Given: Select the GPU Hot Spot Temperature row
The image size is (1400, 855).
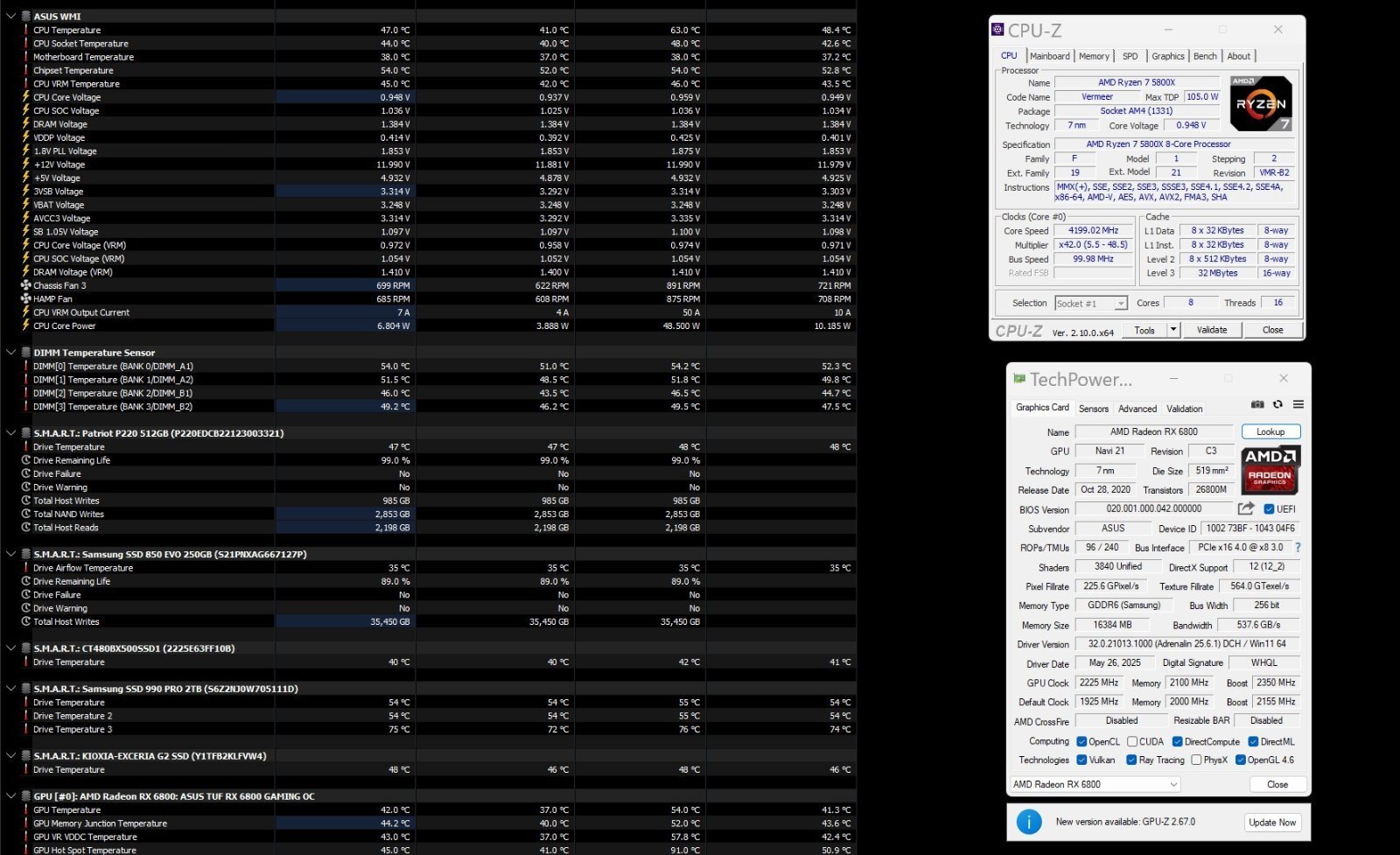Looking at the screenshot, I should pyautogui.click(x=428, y=850).
